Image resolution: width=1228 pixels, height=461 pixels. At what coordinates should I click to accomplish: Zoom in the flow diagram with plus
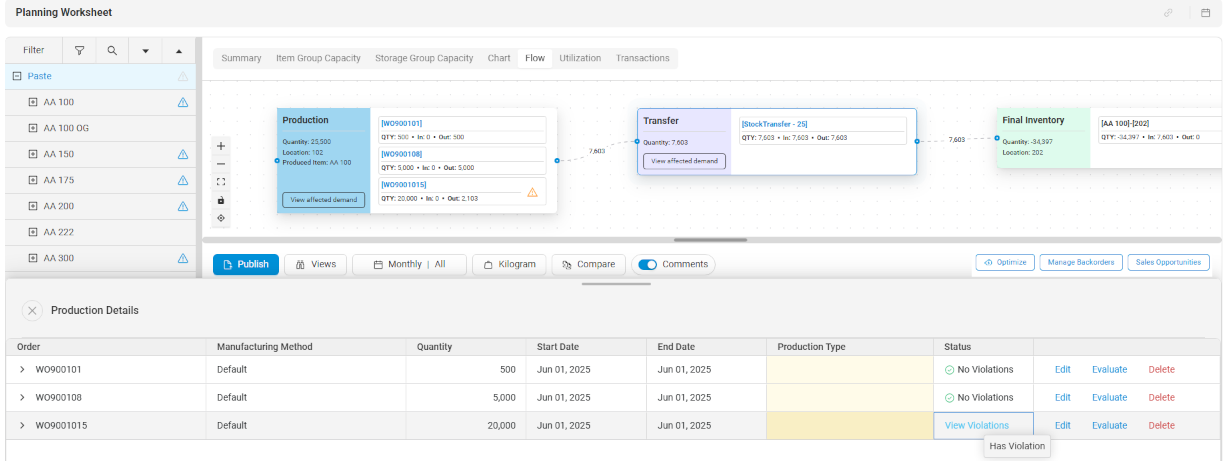(x=221, y=146)
